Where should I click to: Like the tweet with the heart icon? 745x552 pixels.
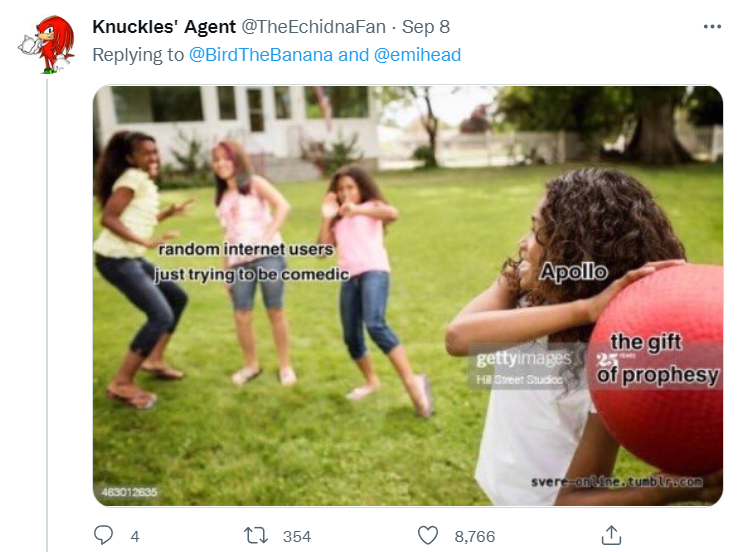(428, 535)
